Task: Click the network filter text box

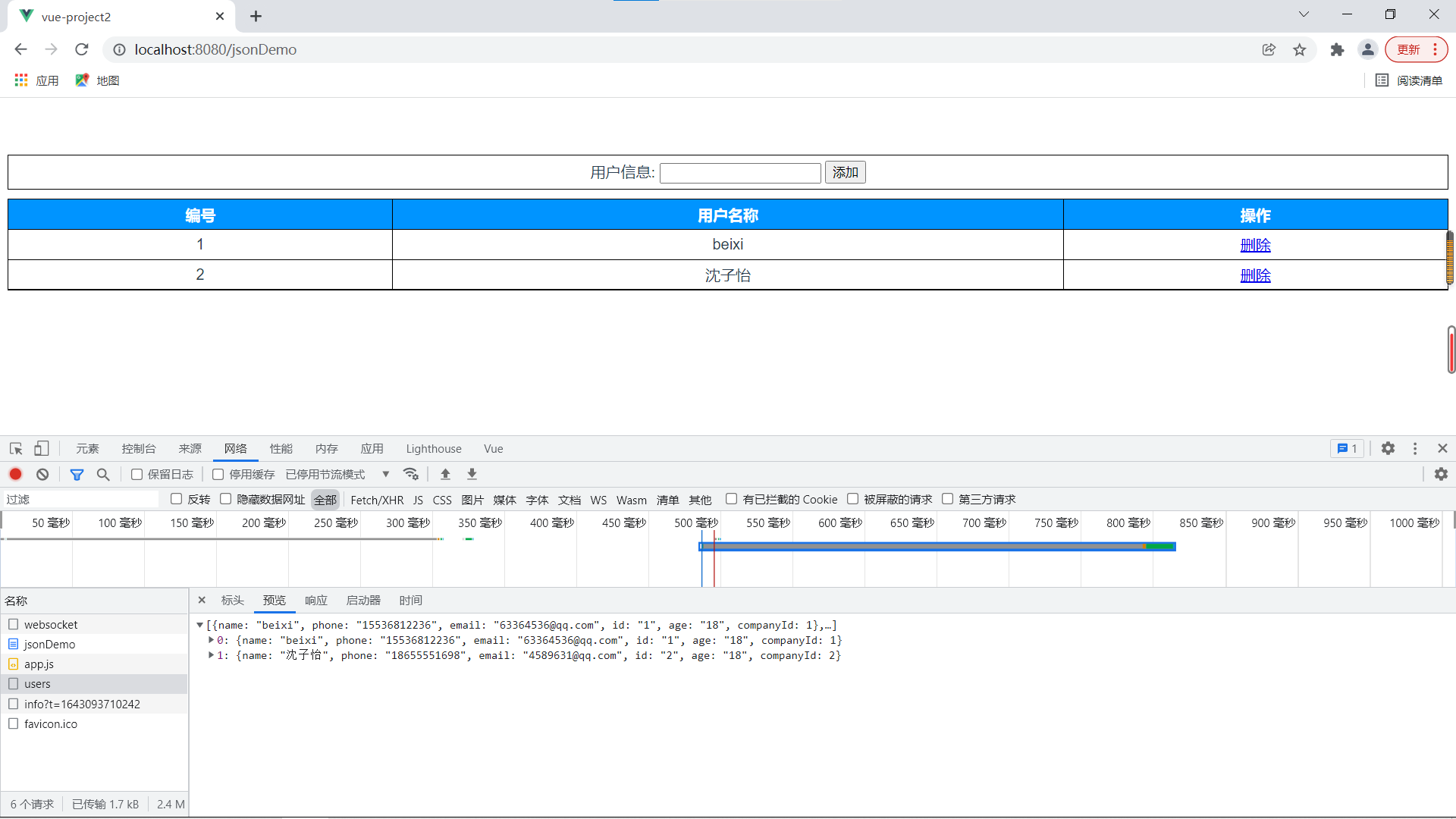Action: pos(80,499)
